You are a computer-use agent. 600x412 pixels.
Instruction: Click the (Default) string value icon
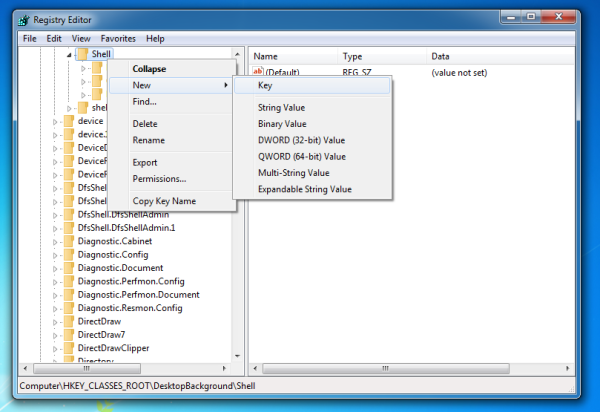click(x=258, y=71)
